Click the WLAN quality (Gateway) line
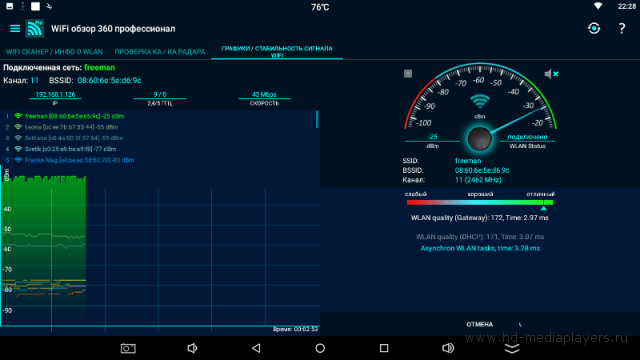This screenshot has width=640, height=360. pyautogui.click(x=480, y=218)
